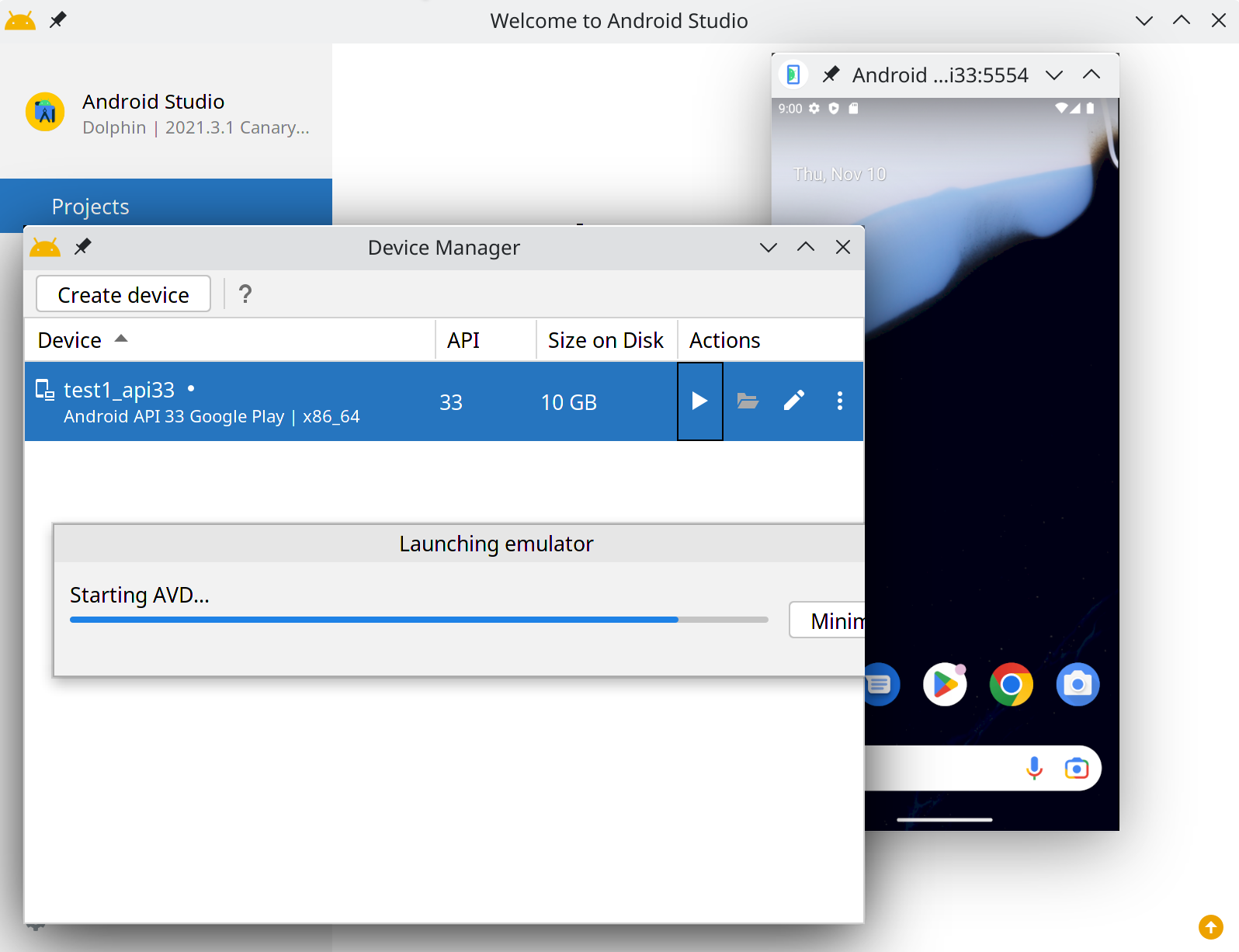Open Camera app in emulator

(1078, 684)
